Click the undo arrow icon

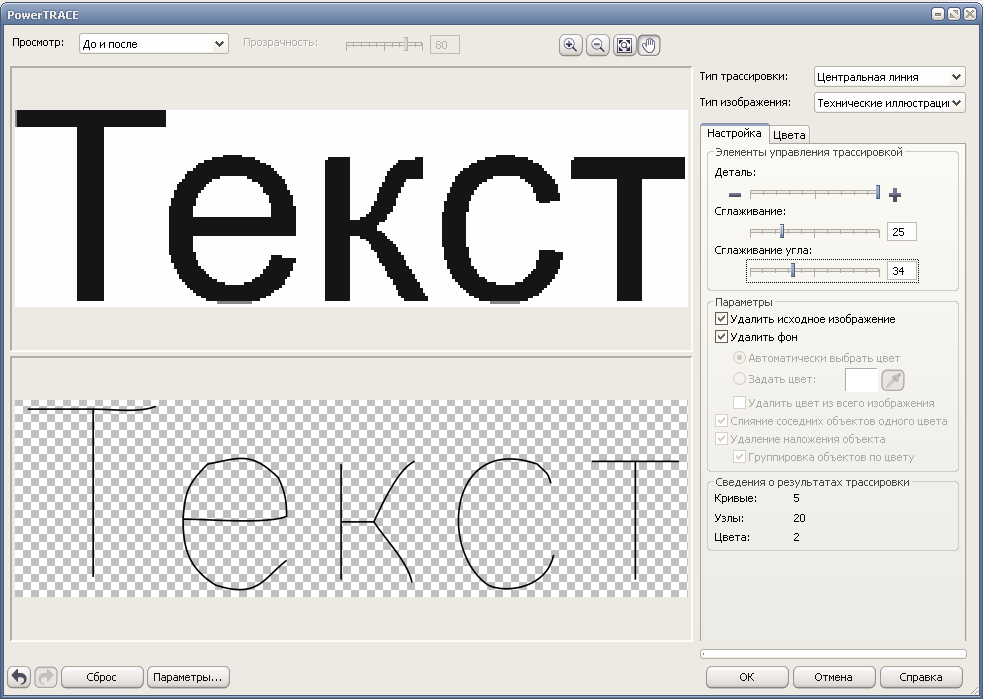pos(19,677)
